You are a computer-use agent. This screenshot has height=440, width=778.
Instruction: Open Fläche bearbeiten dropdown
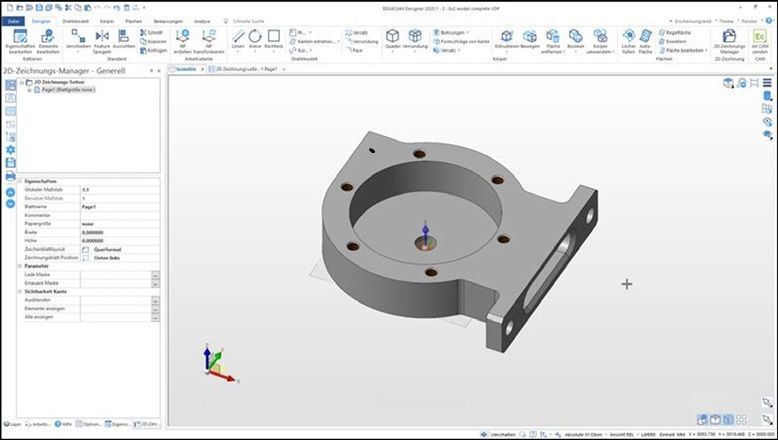click(x=683, y=51)
